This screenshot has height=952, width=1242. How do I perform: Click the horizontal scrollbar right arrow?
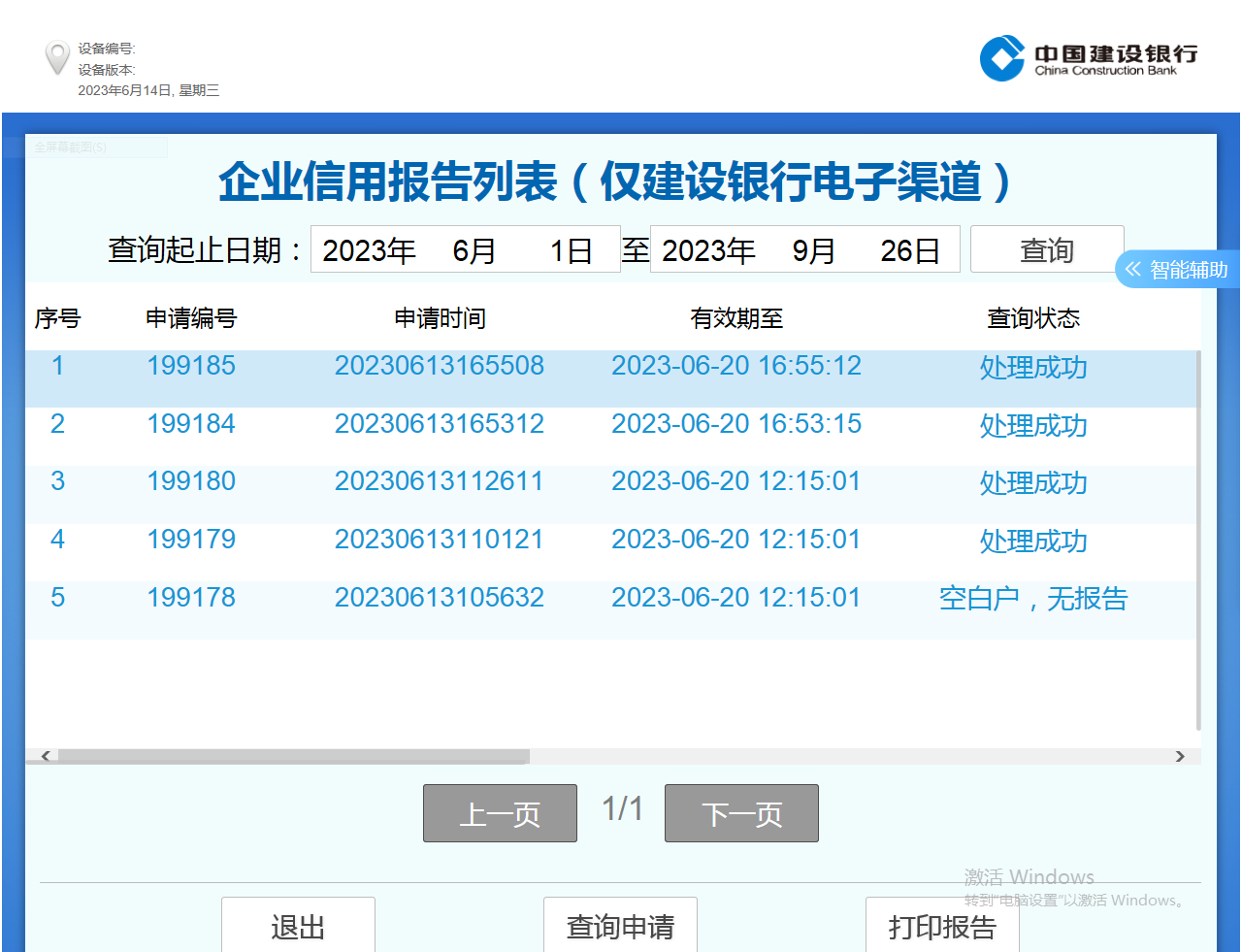tap(1180, 756)
